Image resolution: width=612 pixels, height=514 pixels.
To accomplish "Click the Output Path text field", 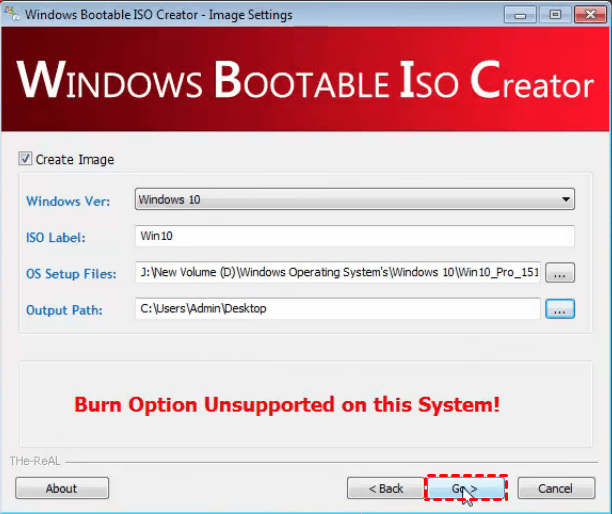I will [338, 309].
